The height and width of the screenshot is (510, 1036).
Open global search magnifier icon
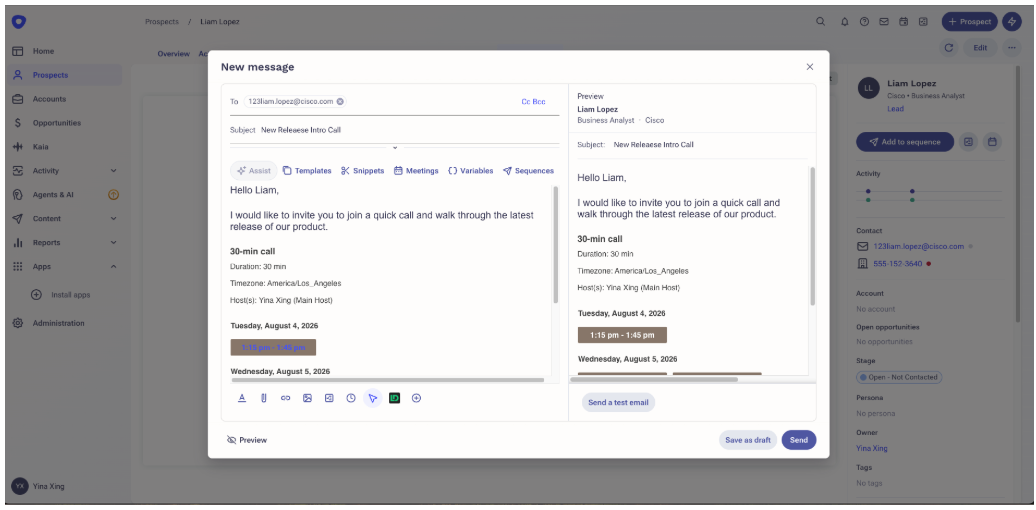pos(821,21)
